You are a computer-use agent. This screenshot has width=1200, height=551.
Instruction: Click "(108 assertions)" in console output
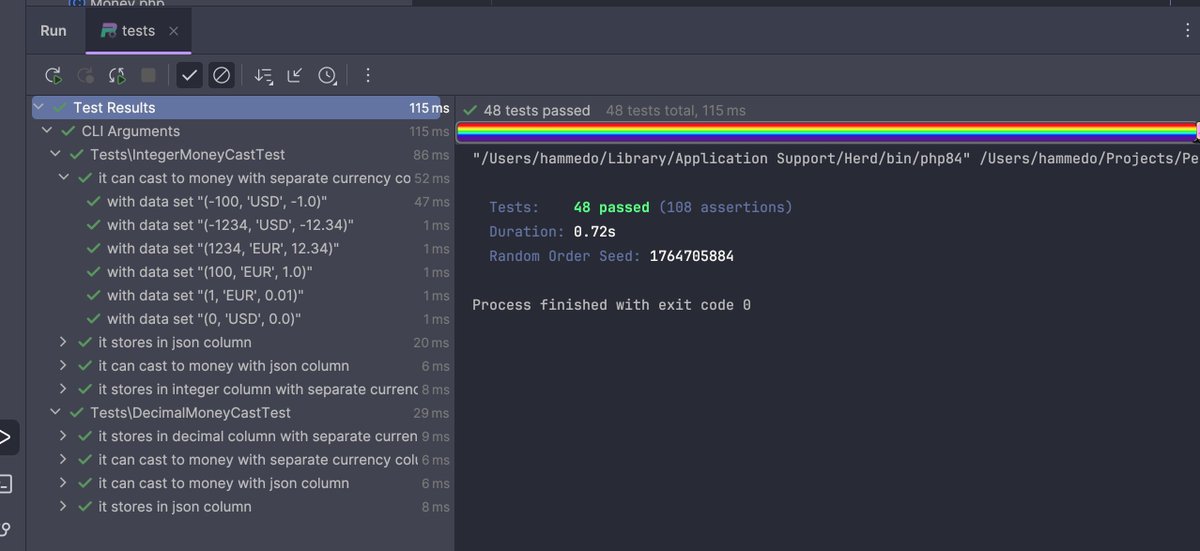click(725, 207)
